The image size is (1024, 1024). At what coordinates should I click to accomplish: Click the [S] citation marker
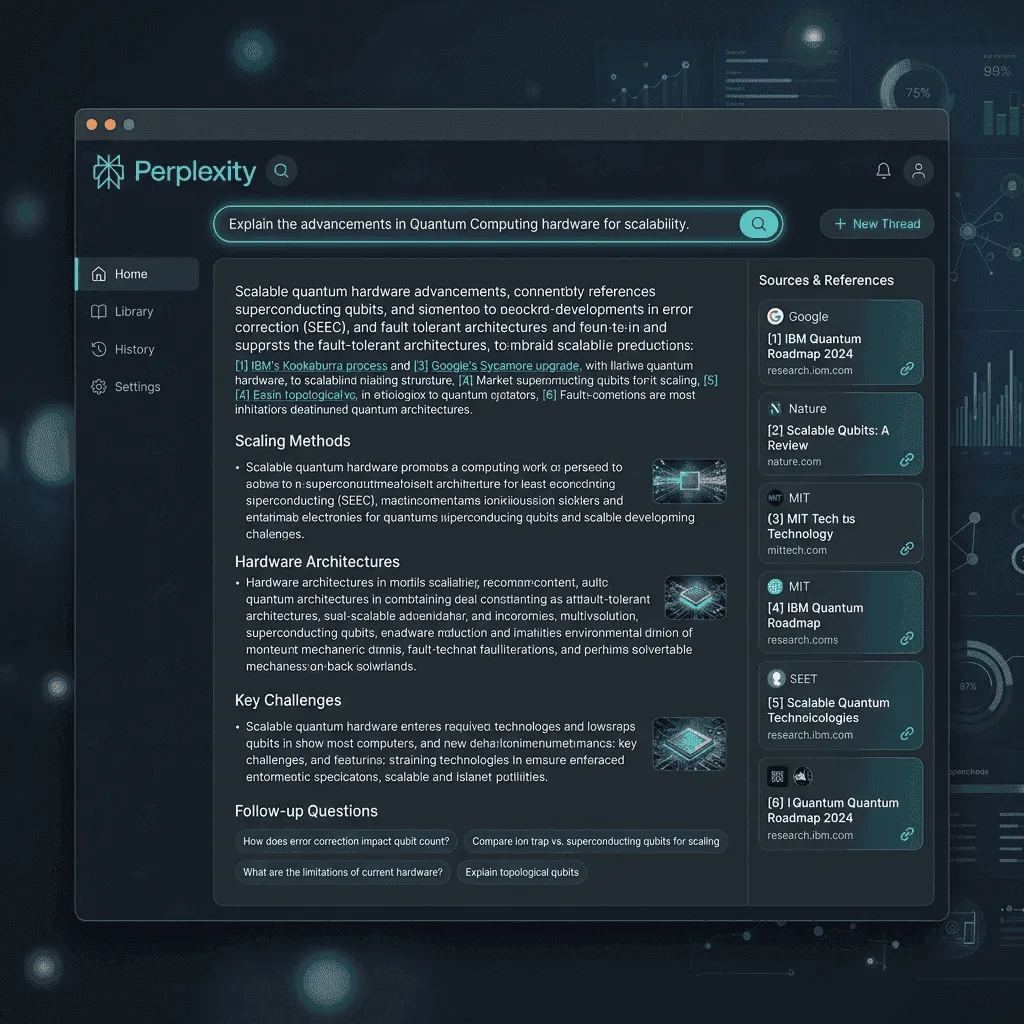coord(711,380)
